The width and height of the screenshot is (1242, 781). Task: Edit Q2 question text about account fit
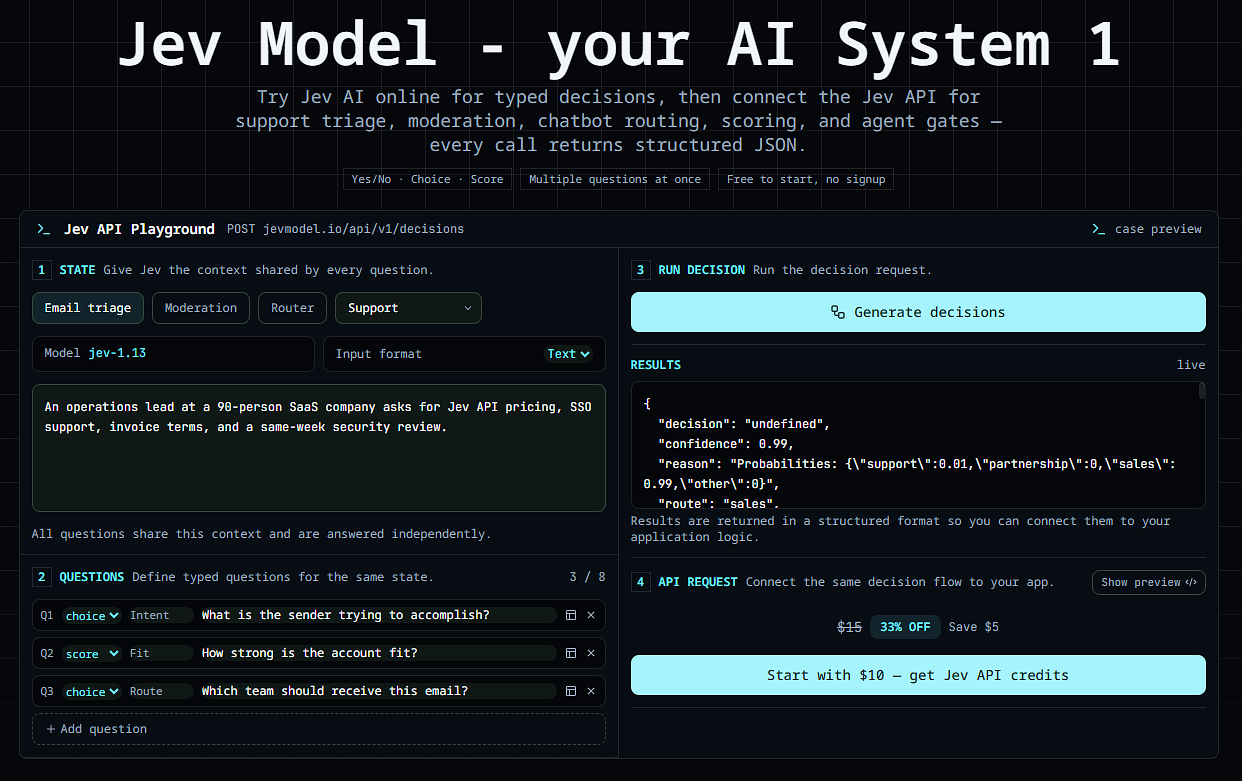377,653
